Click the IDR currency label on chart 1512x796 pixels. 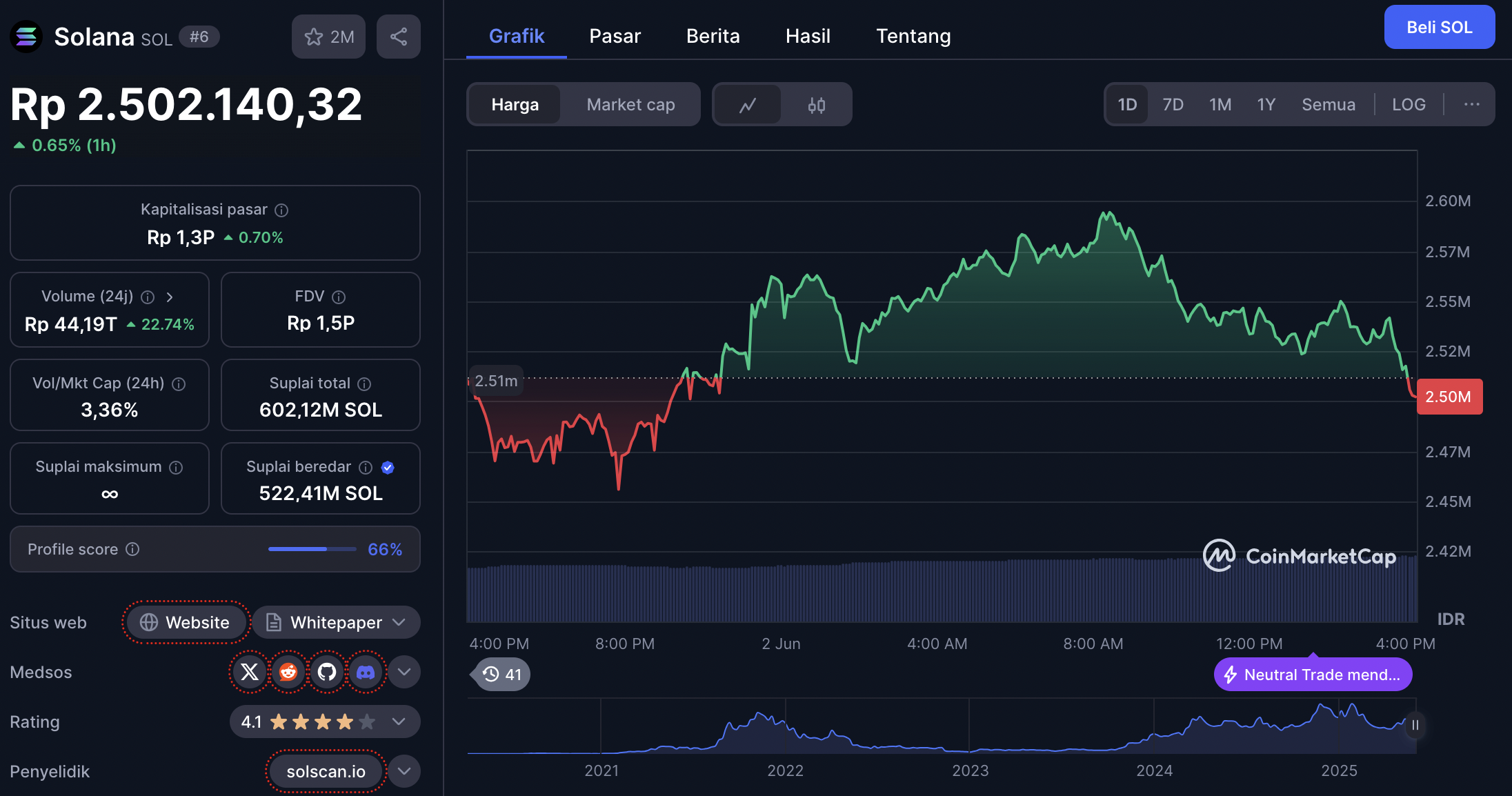(x=1451, y=619)
